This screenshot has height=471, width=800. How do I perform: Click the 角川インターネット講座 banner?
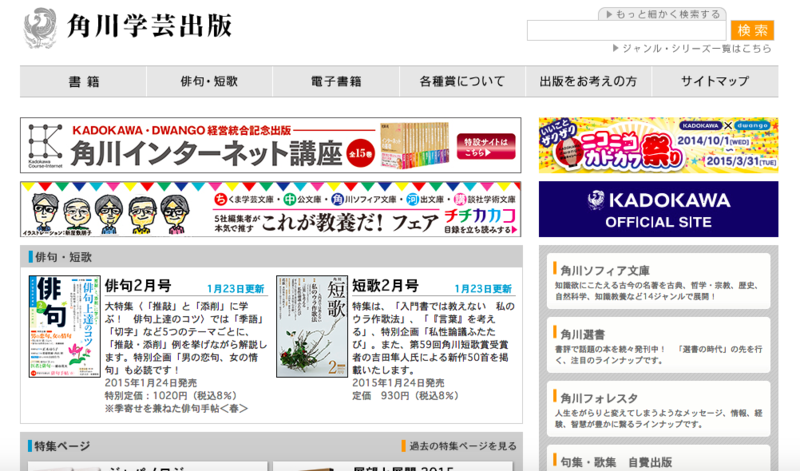271,145
